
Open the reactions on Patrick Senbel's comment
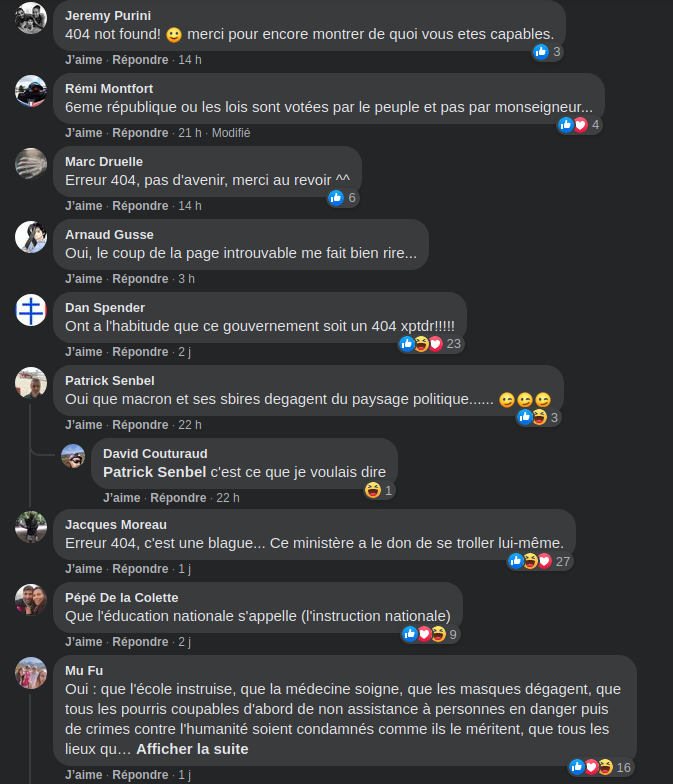[x=539, y=417]
